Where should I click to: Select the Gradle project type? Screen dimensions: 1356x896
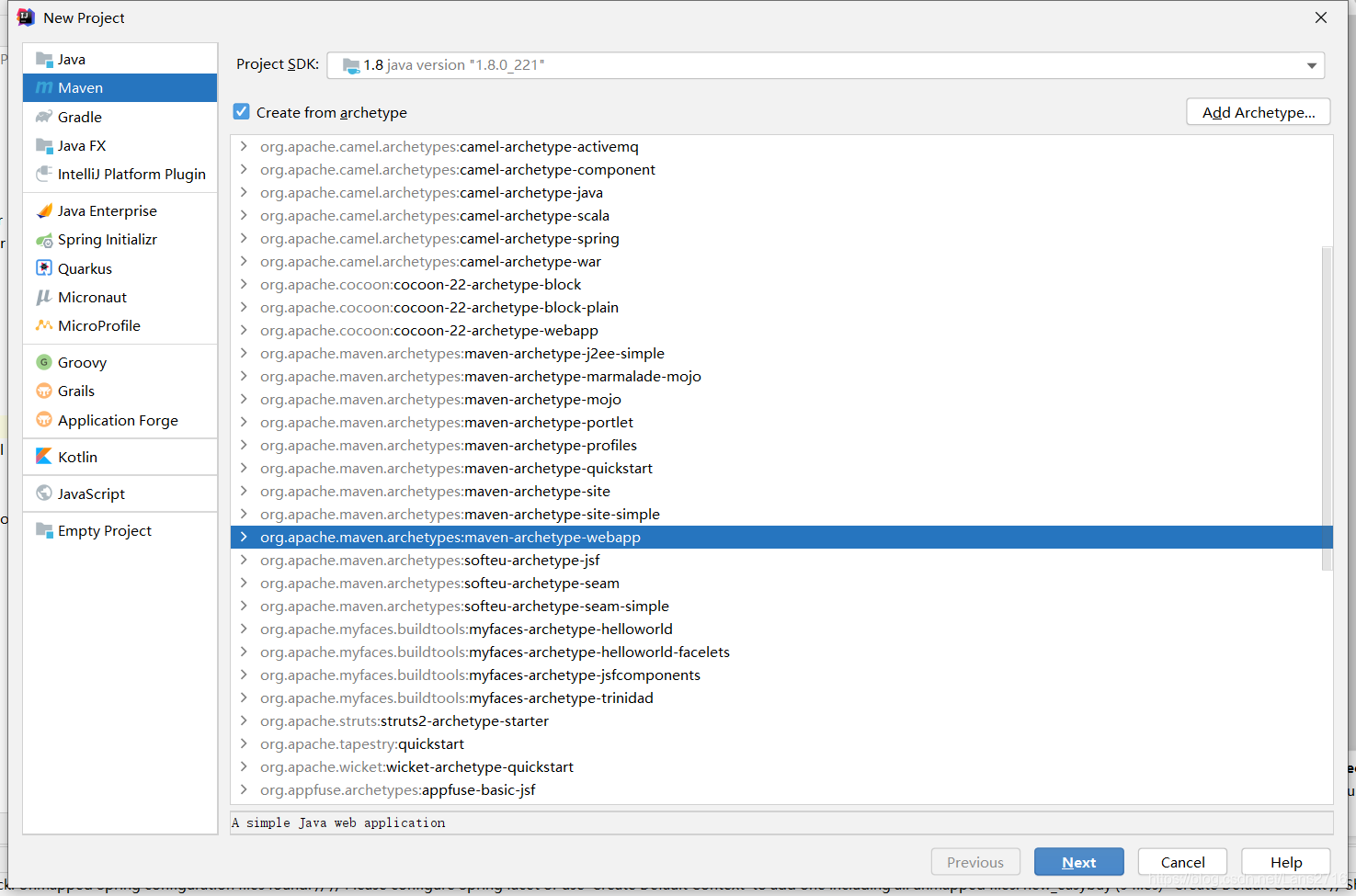[x=78, y=117]
